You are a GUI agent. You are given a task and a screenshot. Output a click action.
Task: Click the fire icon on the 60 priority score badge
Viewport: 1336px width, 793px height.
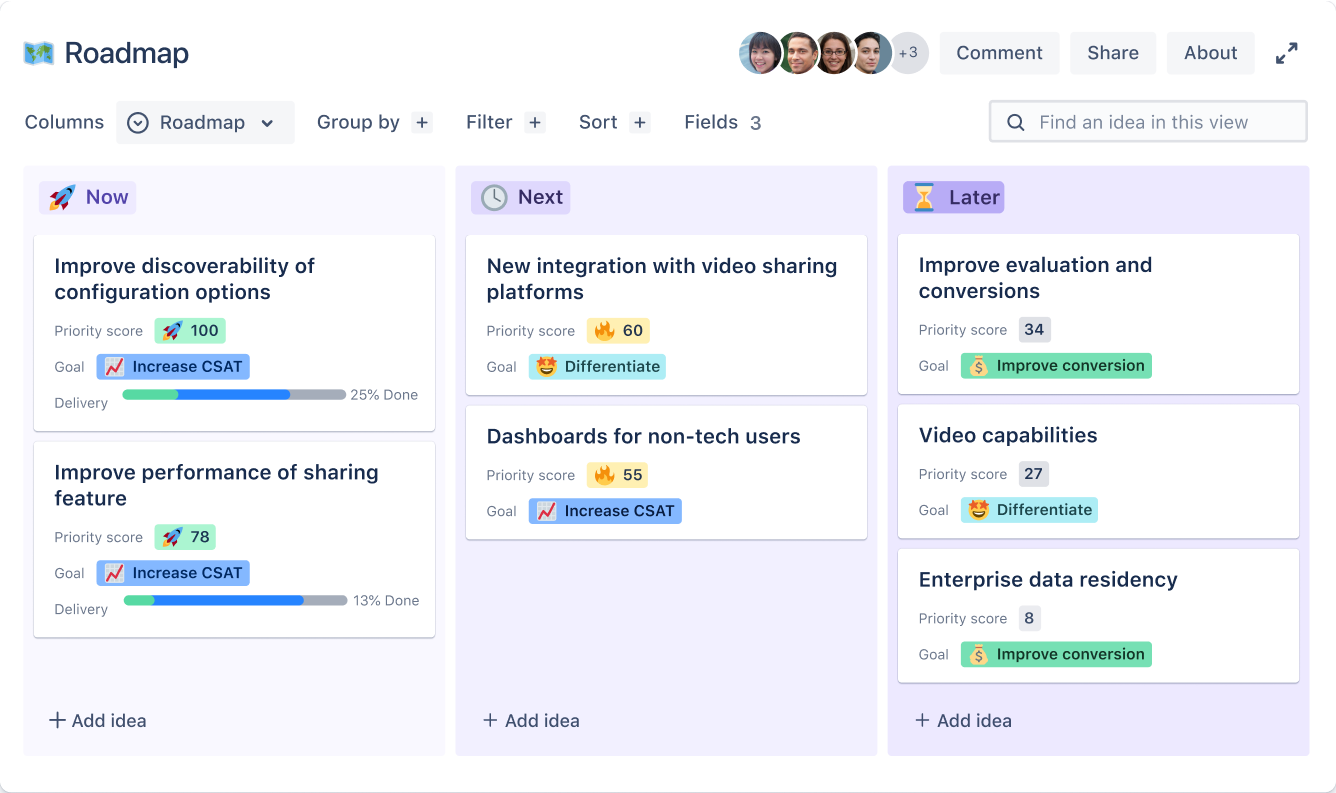(x=605, y=330)
